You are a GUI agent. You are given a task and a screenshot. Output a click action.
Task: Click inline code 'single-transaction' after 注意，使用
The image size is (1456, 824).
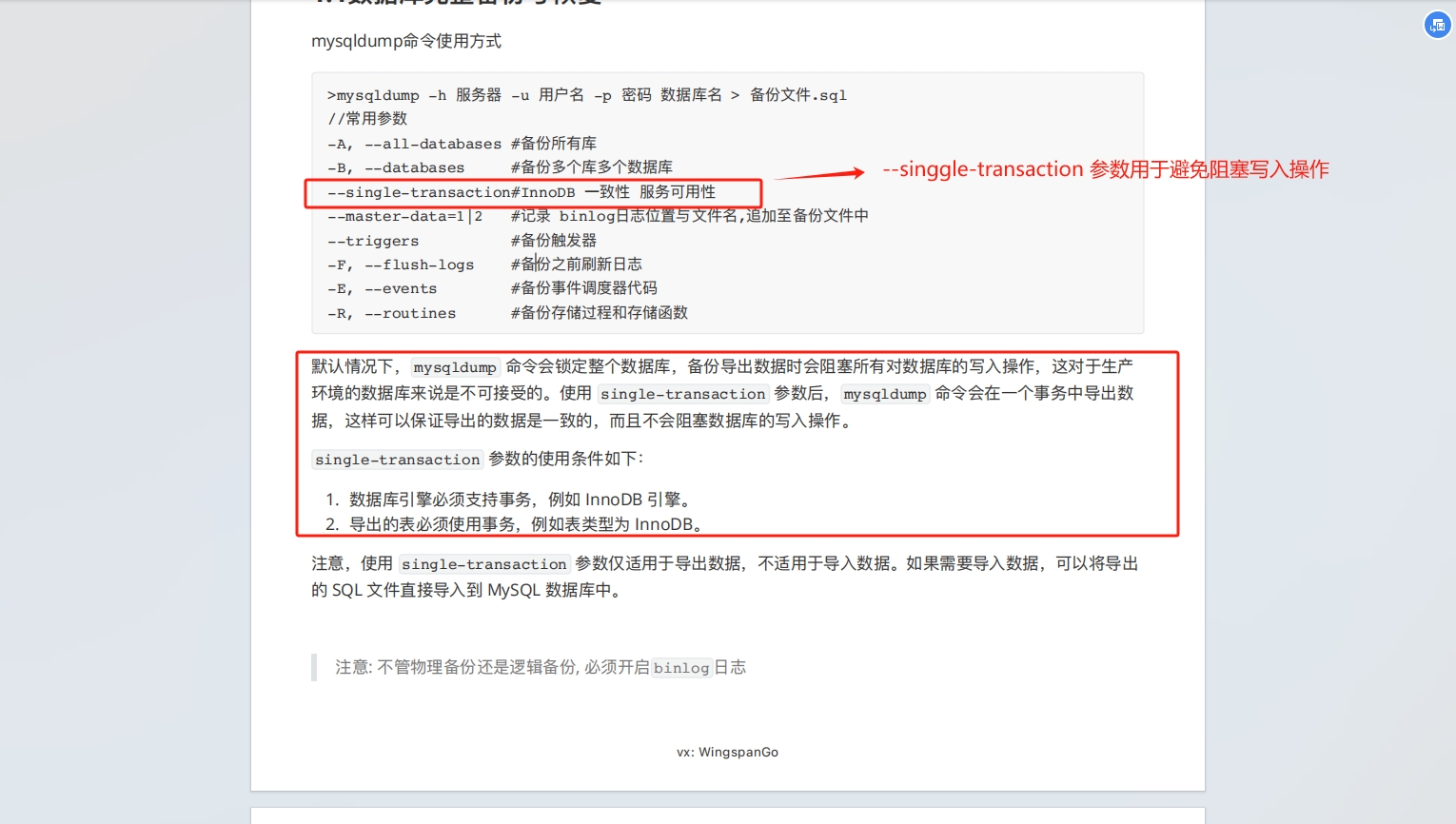[484, 564]
